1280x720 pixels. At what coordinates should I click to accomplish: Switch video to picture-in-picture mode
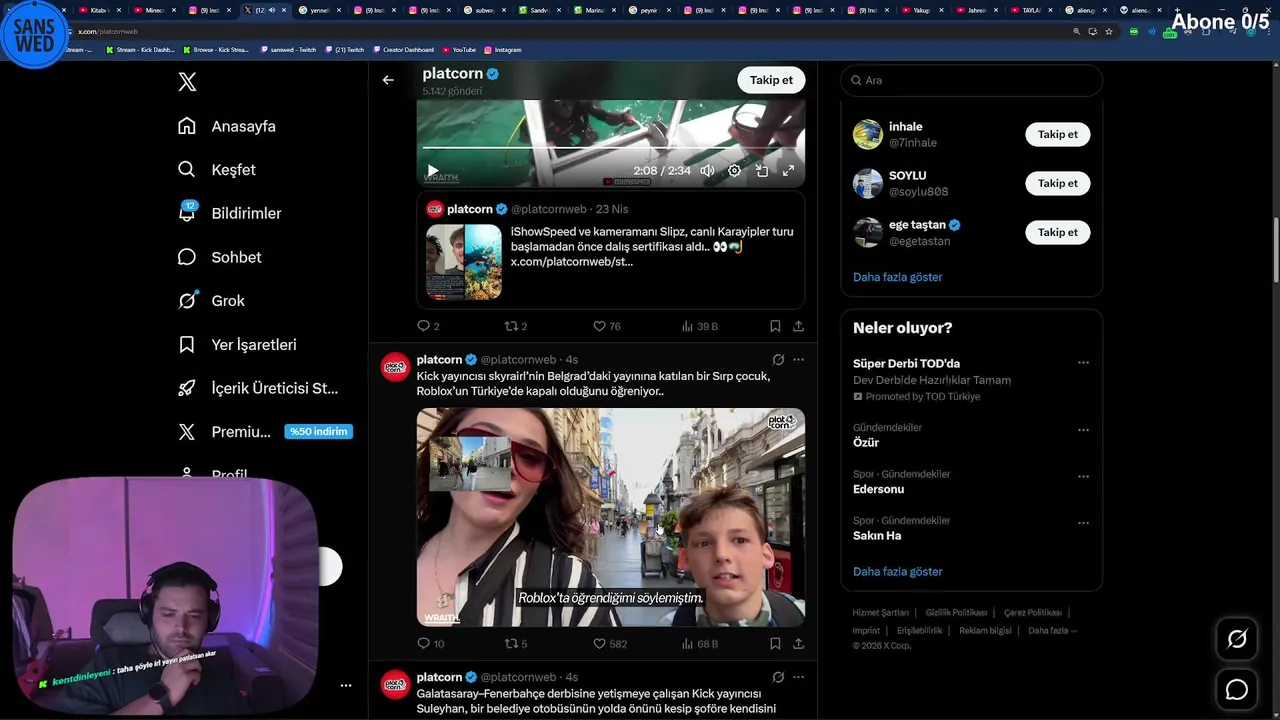[761, 171]
